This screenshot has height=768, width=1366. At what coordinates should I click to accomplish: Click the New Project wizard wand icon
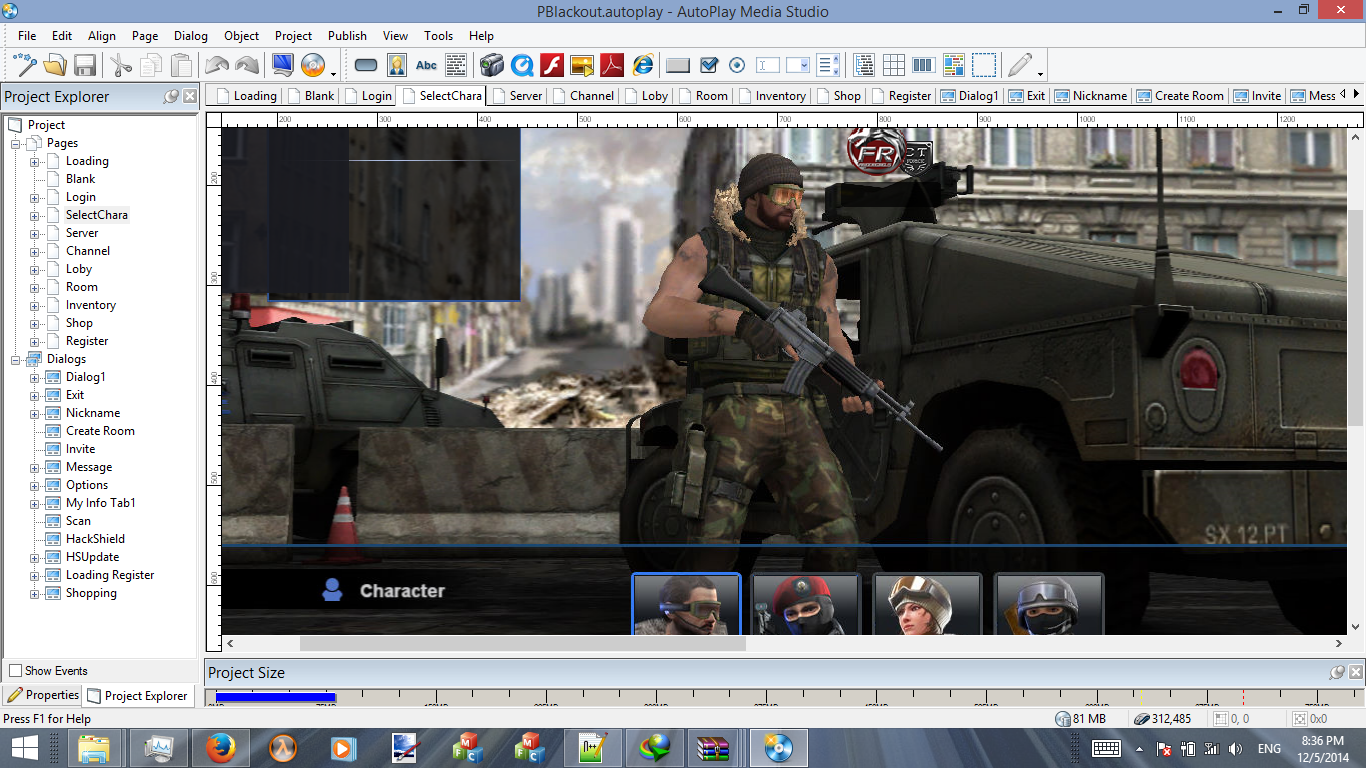pos(25,66)
